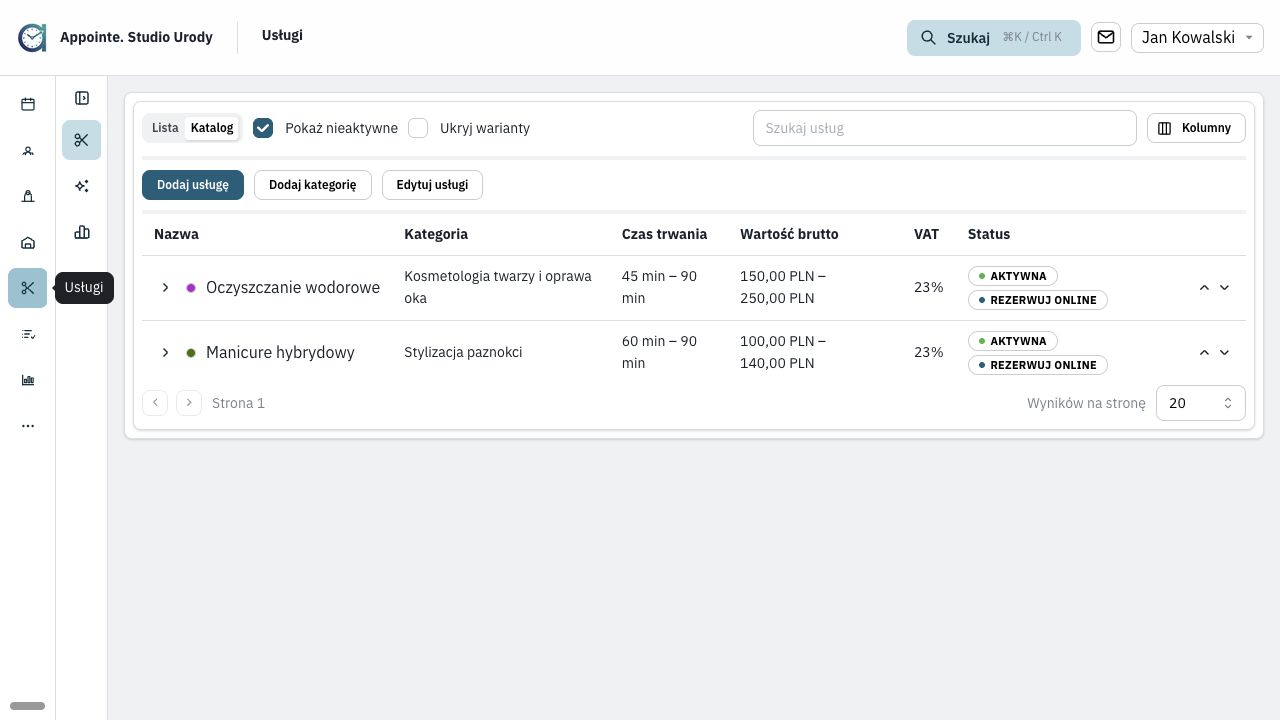Open the three-dots more menu
Viewport: 1280px width, 720px height.
pyautogui.click(x=28, y=426)
